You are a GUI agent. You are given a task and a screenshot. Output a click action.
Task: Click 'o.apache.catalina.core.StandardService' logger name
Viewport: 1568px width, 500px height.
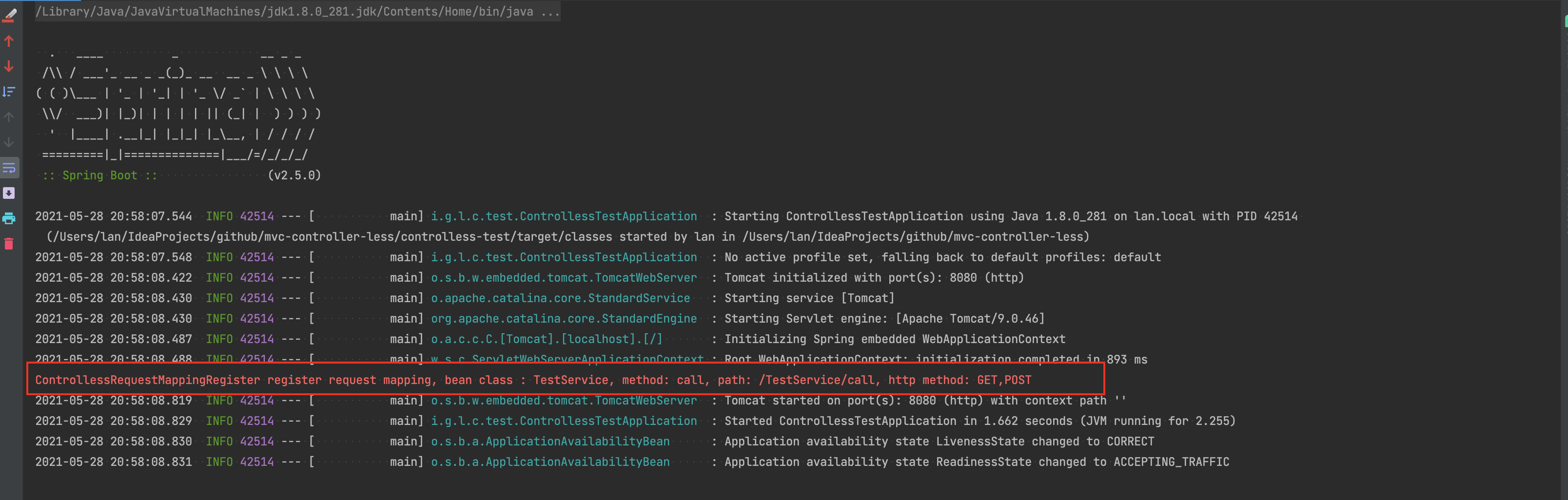pyautogui.click(x=561, y=298)
